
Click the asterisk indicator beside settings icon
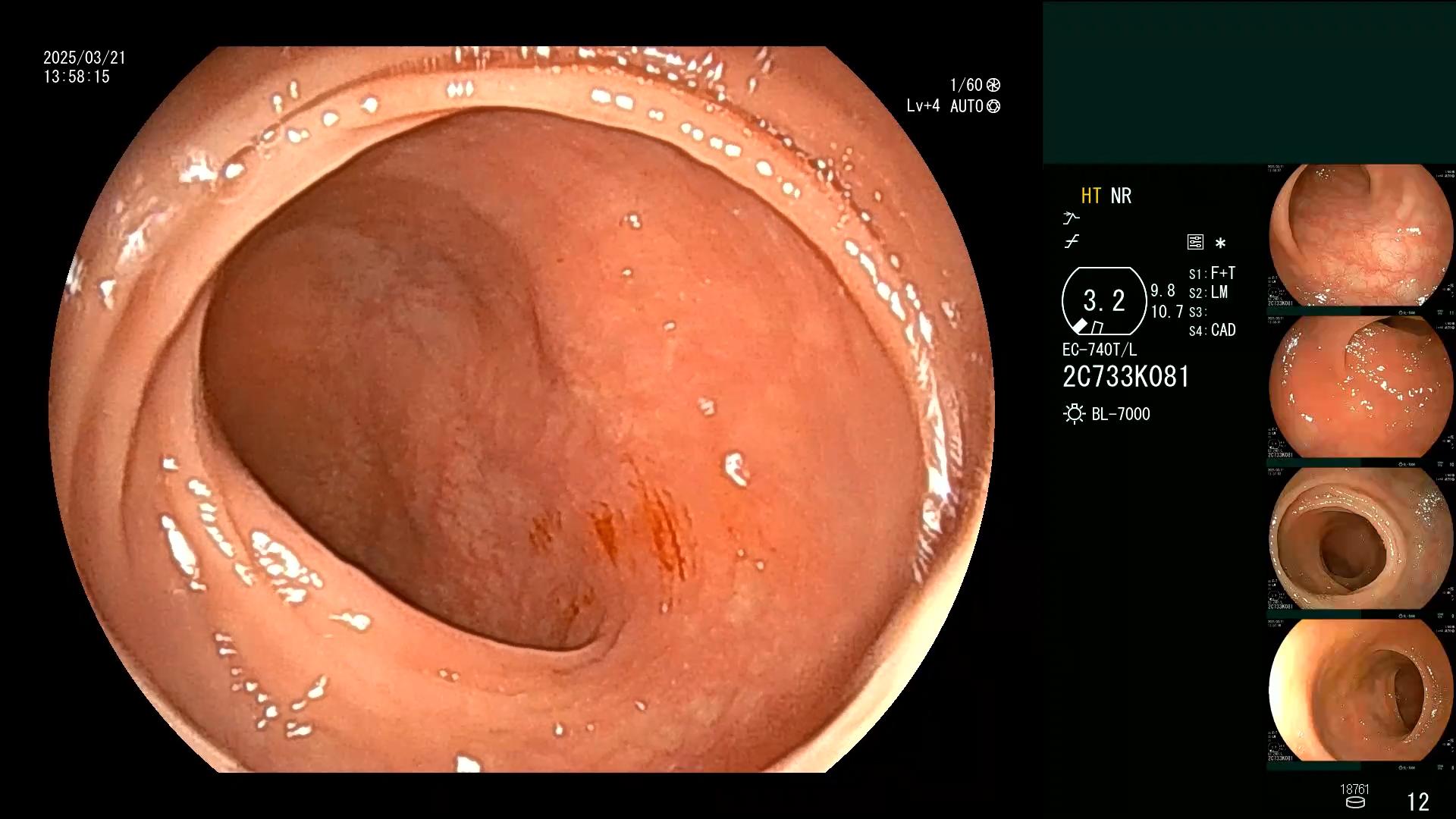point(1220,243)
